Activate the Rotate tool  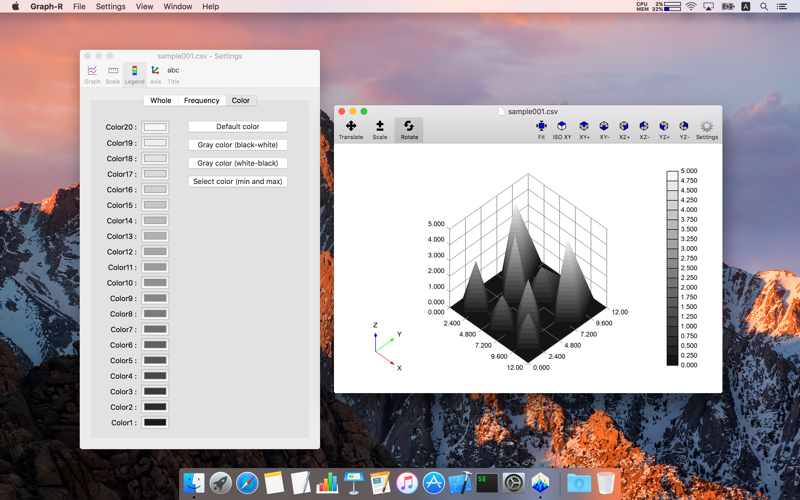coord(409,130)
